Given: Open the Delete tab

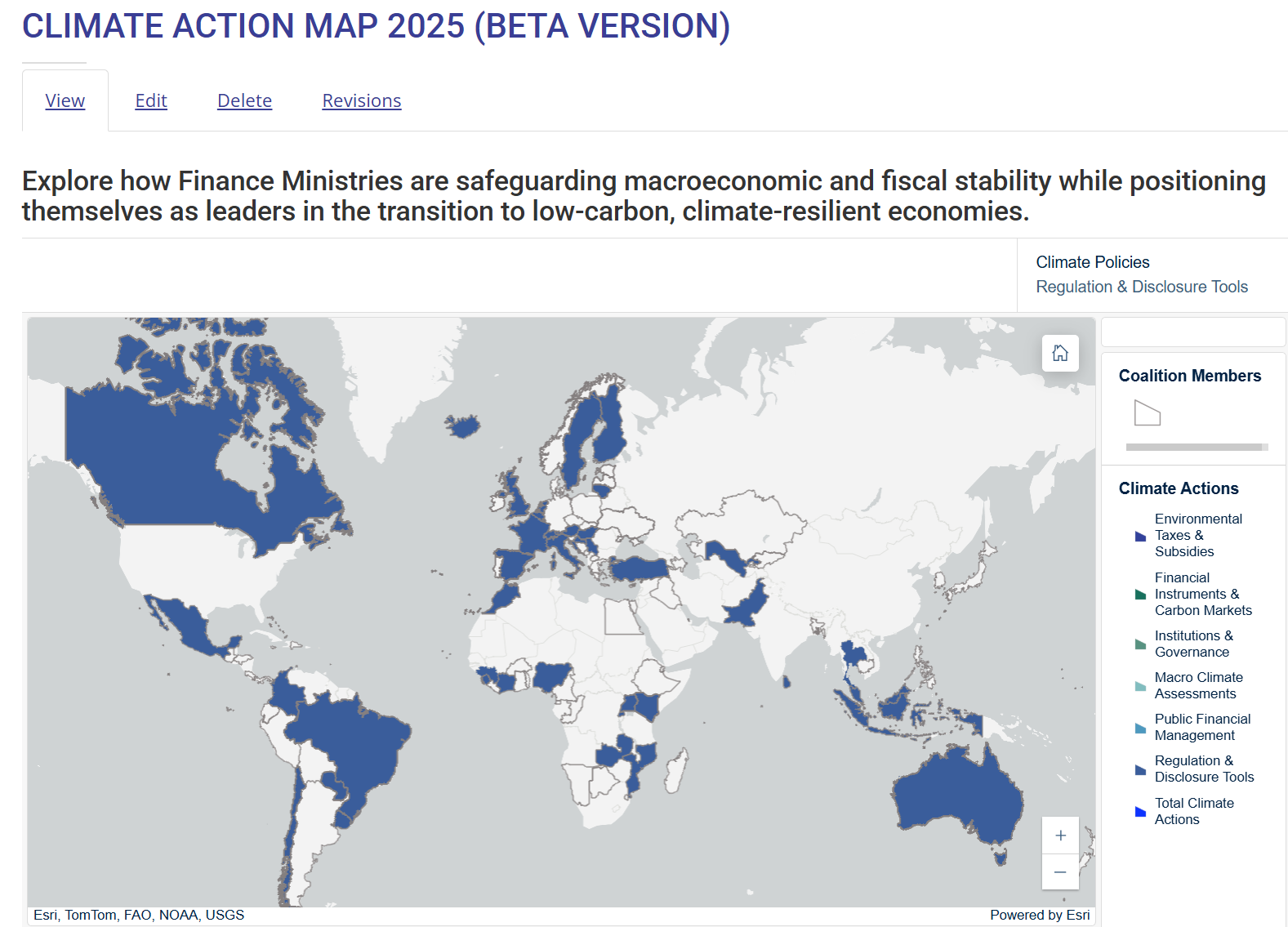Looking at the screenshot, I should point(244,100).
